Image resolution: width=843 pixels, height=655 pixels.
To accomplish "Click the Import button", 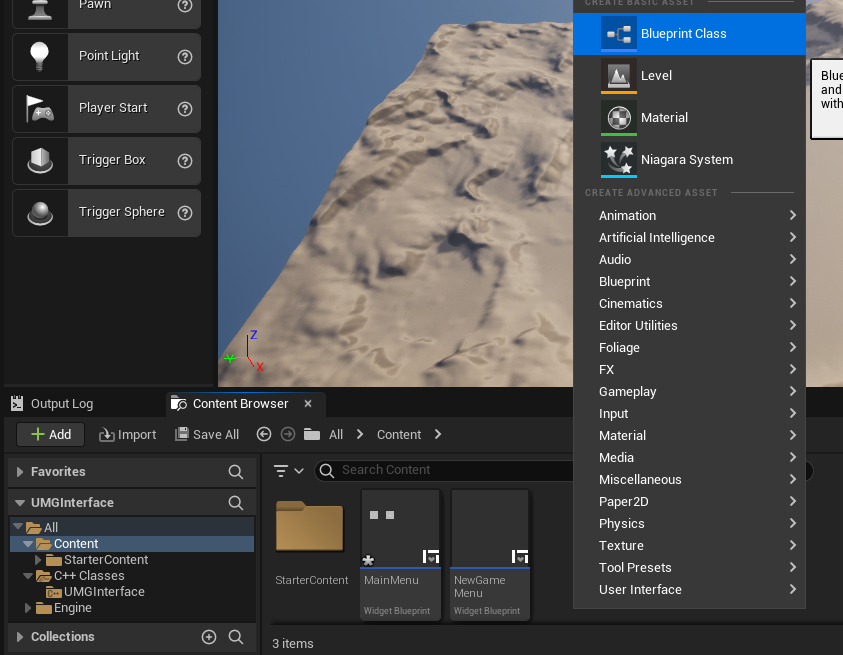I will pos(128,435).
